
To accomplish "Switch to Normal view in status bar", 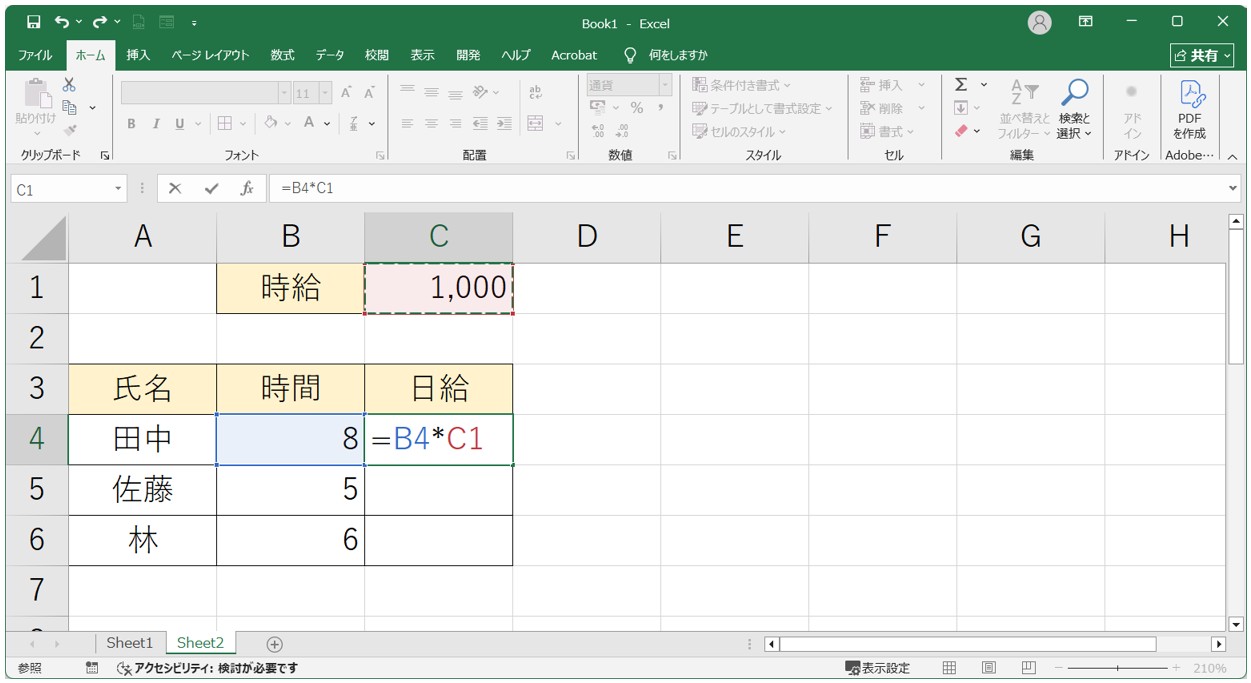I will pos(950,668).
